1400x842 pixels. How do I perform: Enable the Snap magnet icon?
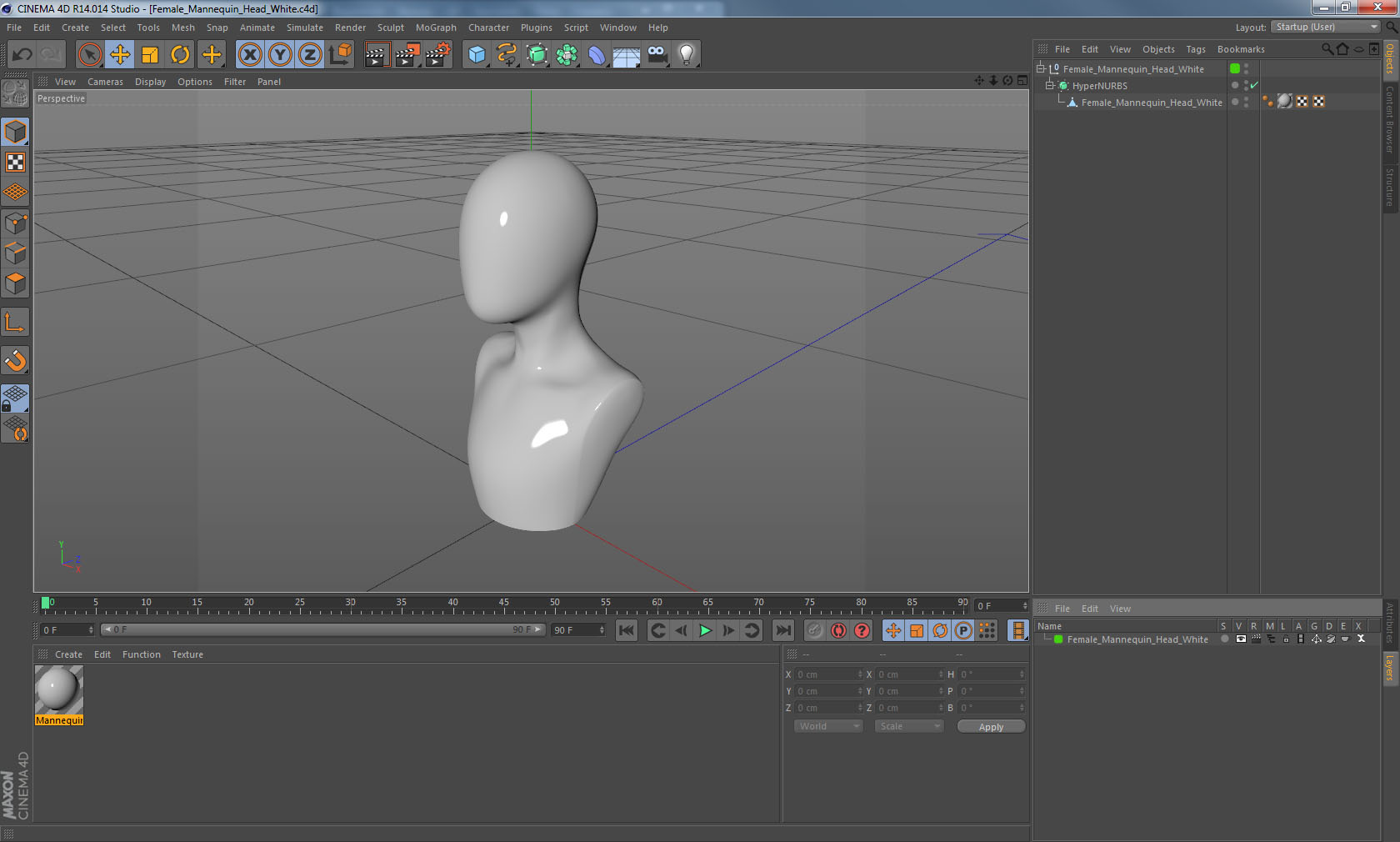coord(15,360)
